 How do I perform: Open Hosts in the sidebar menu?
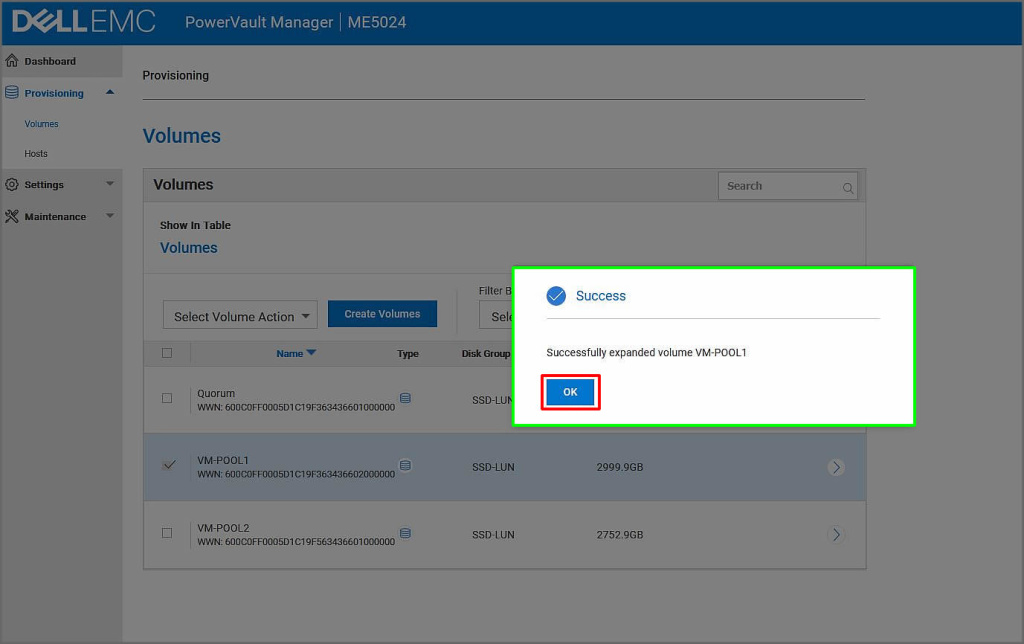click(x=36, y=154)
